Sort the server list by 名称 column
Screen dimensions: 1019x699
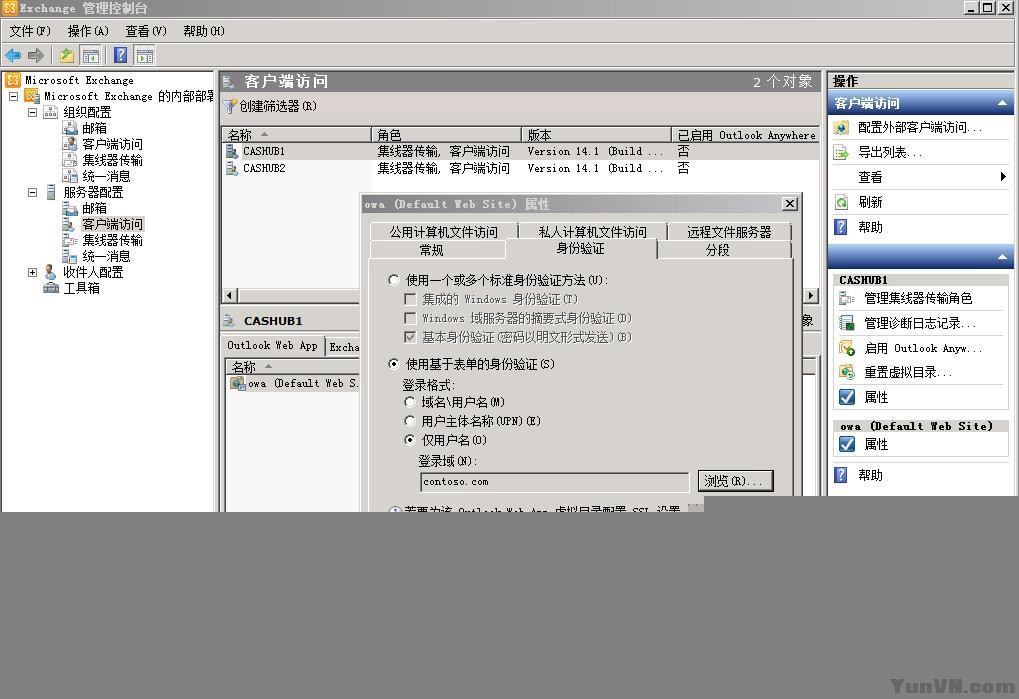[296, 134]
